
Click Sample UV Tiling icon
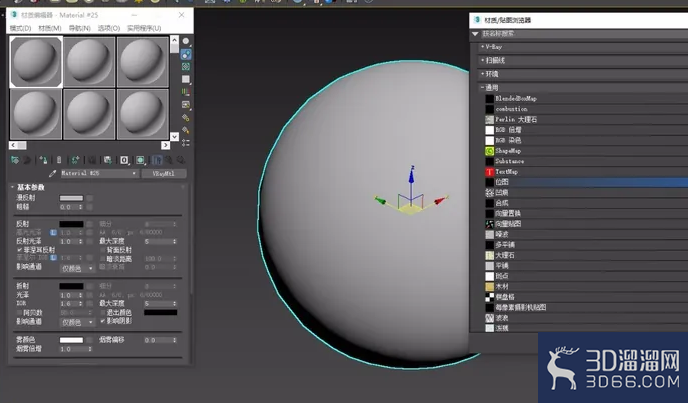click(186, 79)
